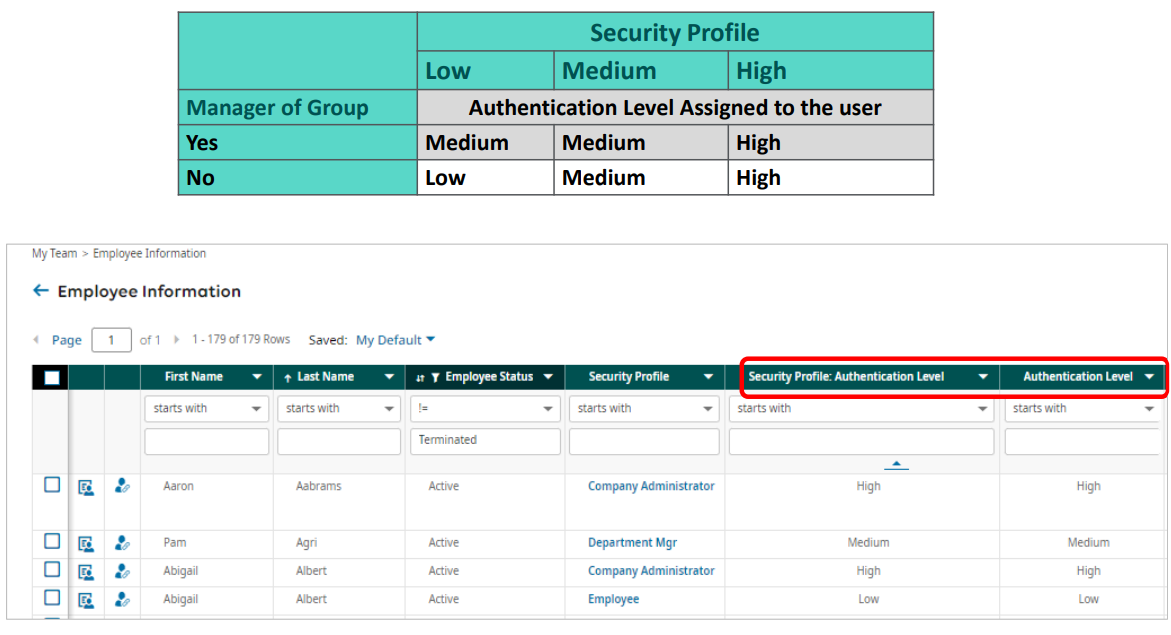Click Employee Status filter field containing Terminated
1171x635 pixels.
pyautogui.click(x=485, y=442)
